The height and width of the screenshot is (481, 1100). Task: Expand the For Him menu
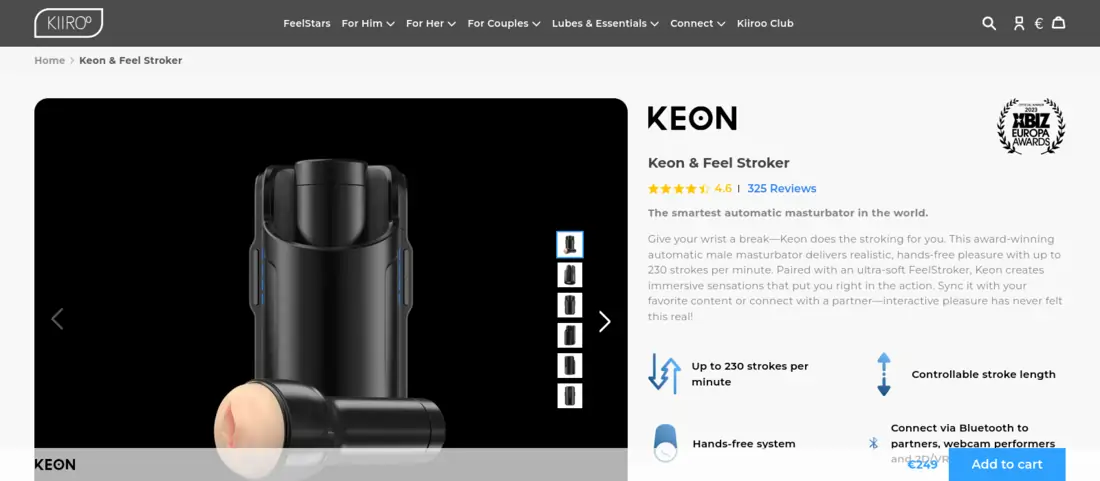coord(368,23)
